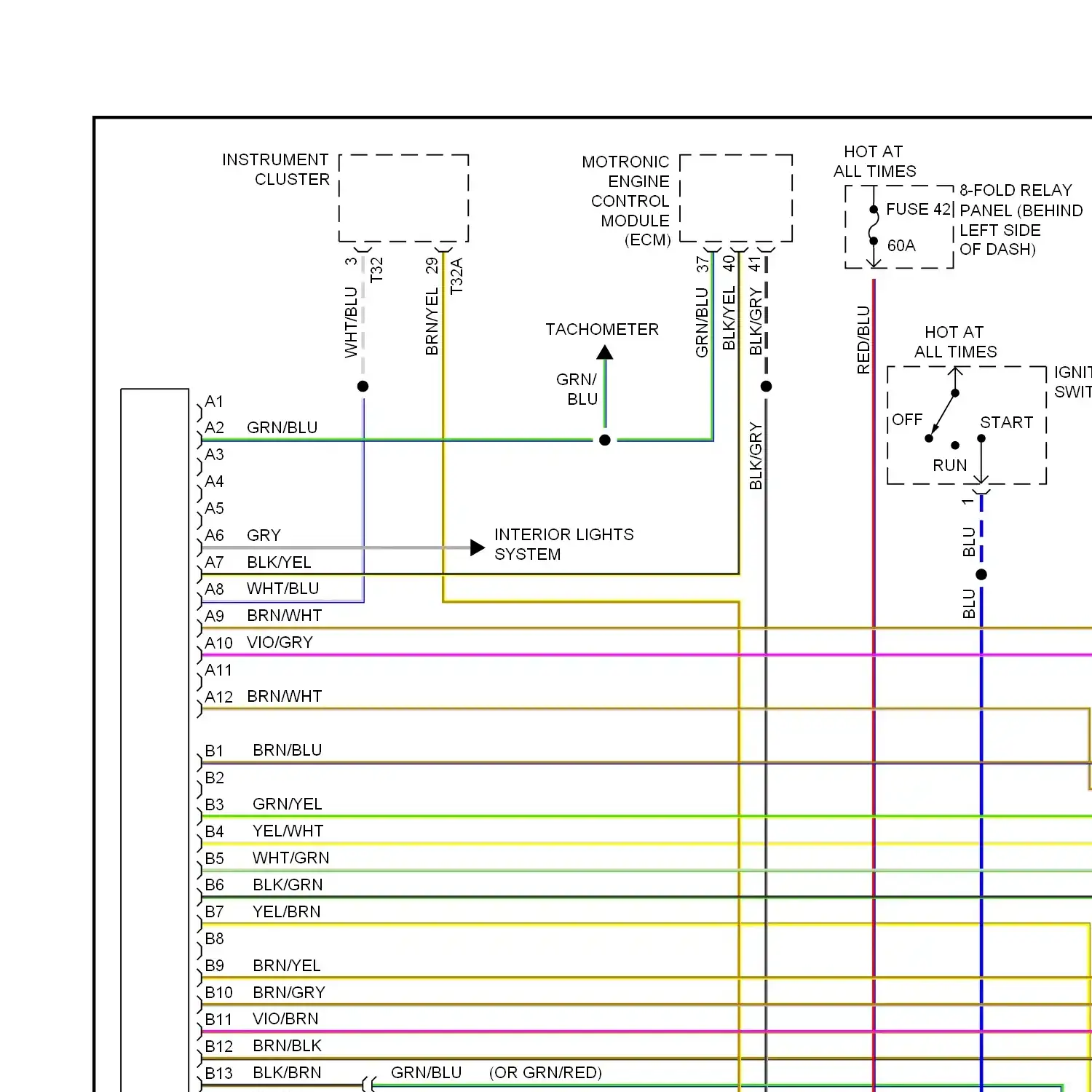Select the T32 connector label
1092x1092 pixels.
tap(376, 270)
